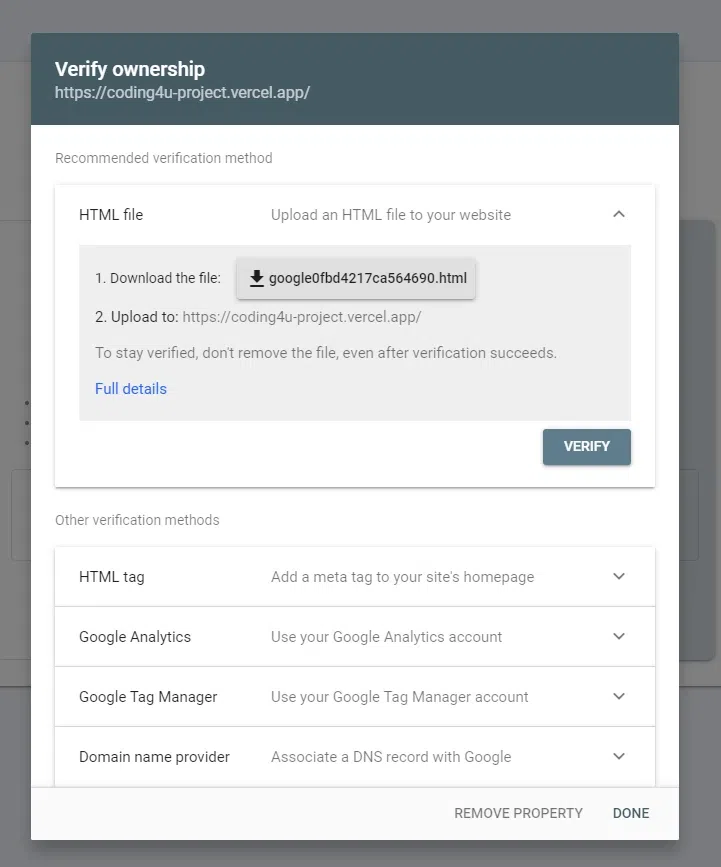The width and height of the screenshot is (721, 867).
Task: Expand the Google Tag Manager chevron
Action: (x=619, y=697)
